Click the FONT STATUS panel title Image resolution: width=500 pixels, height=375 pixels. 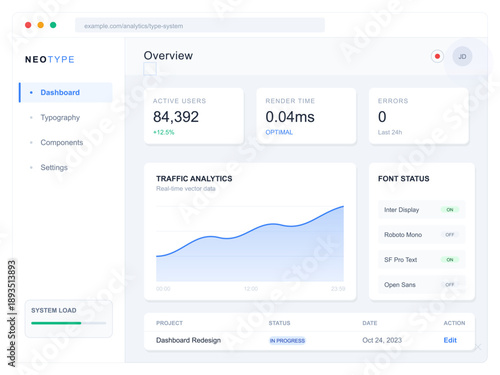pyautogui.click(x=404, y=179)
